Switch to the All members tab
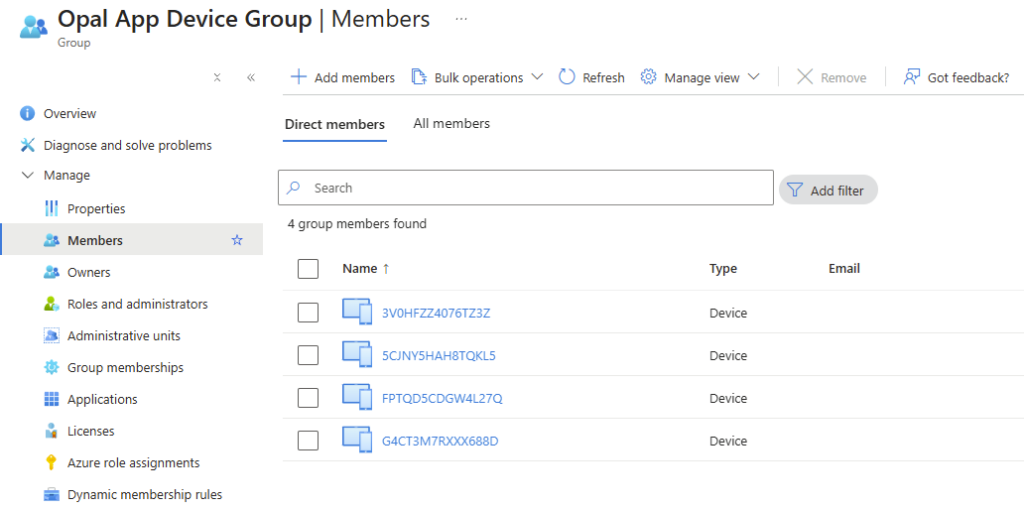This screenshot has height=510, width=1024. 451,124
